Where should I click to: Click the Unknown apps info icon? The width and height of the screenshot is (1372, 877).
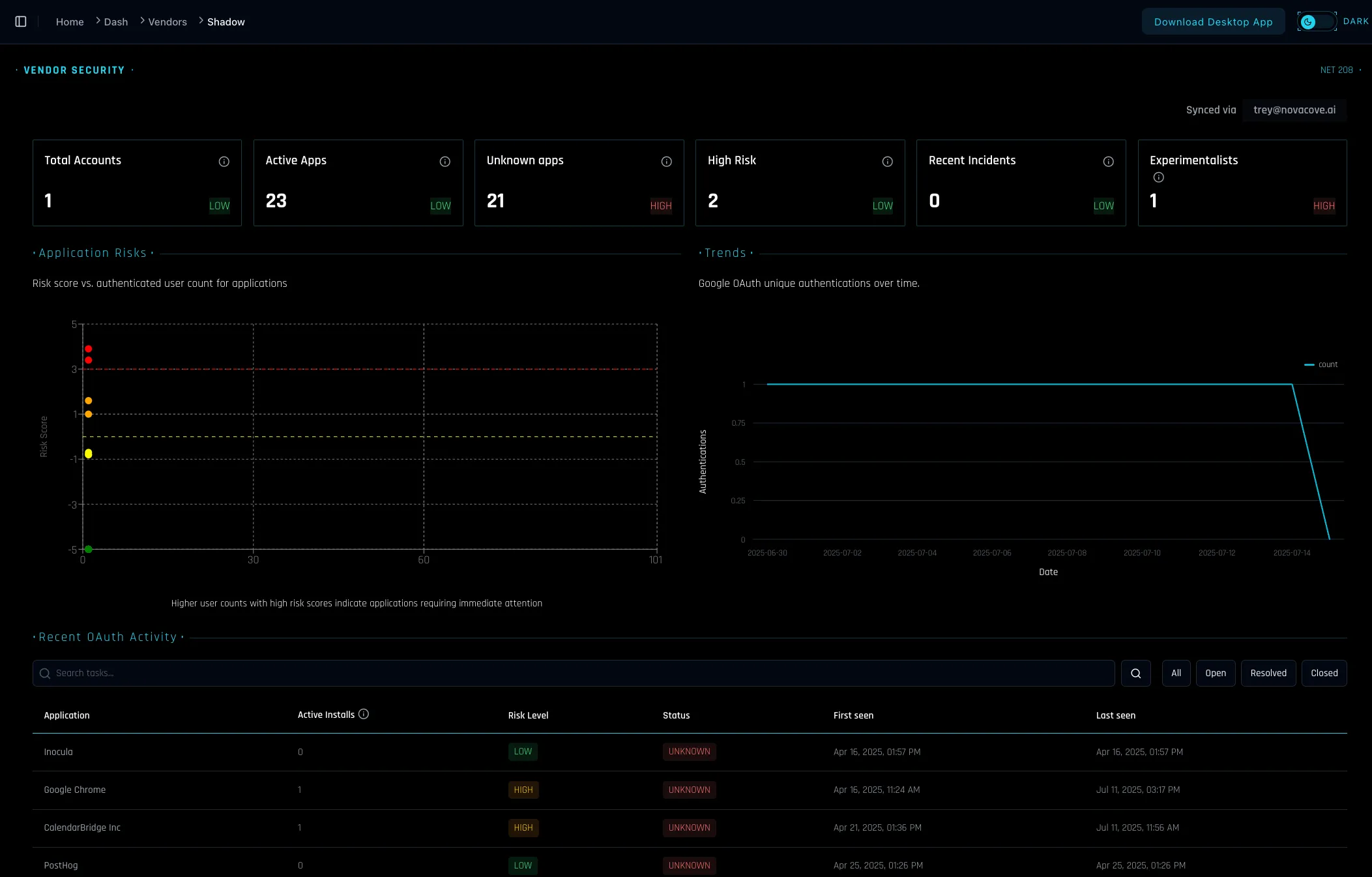665,161
